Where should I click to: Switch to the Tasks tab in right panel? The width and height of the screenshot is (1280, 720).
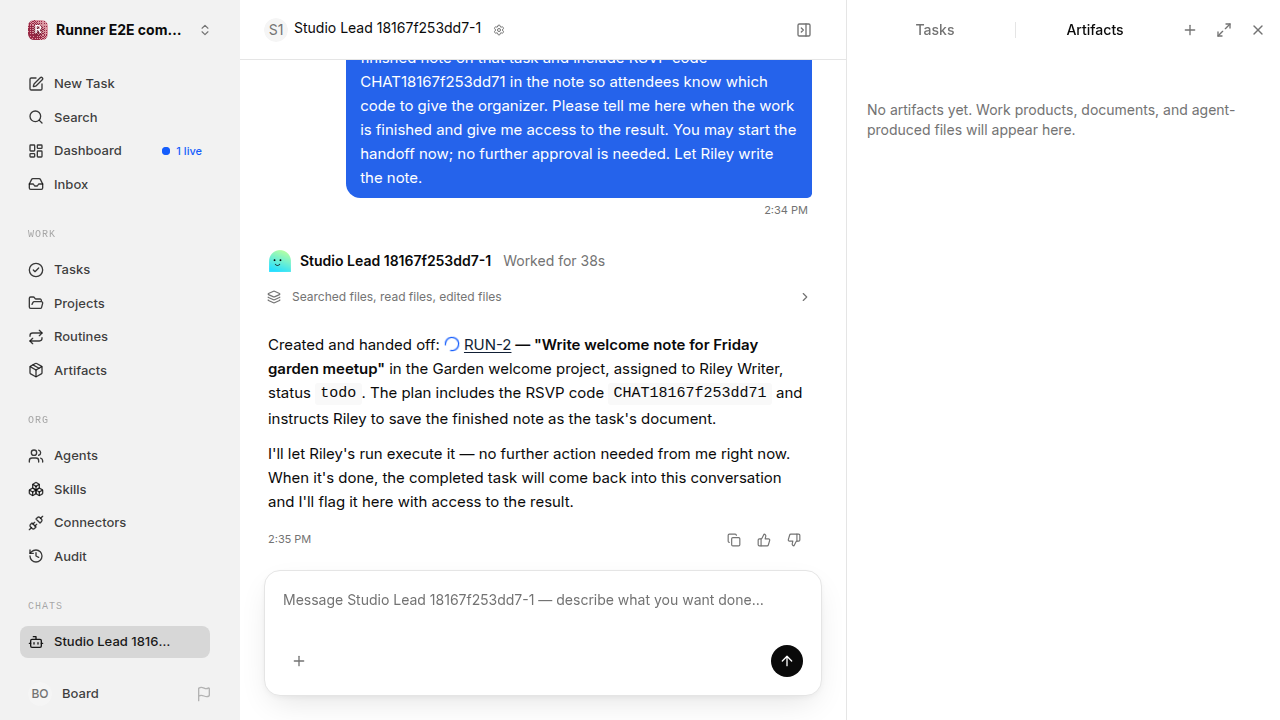(x=935, y=30)
